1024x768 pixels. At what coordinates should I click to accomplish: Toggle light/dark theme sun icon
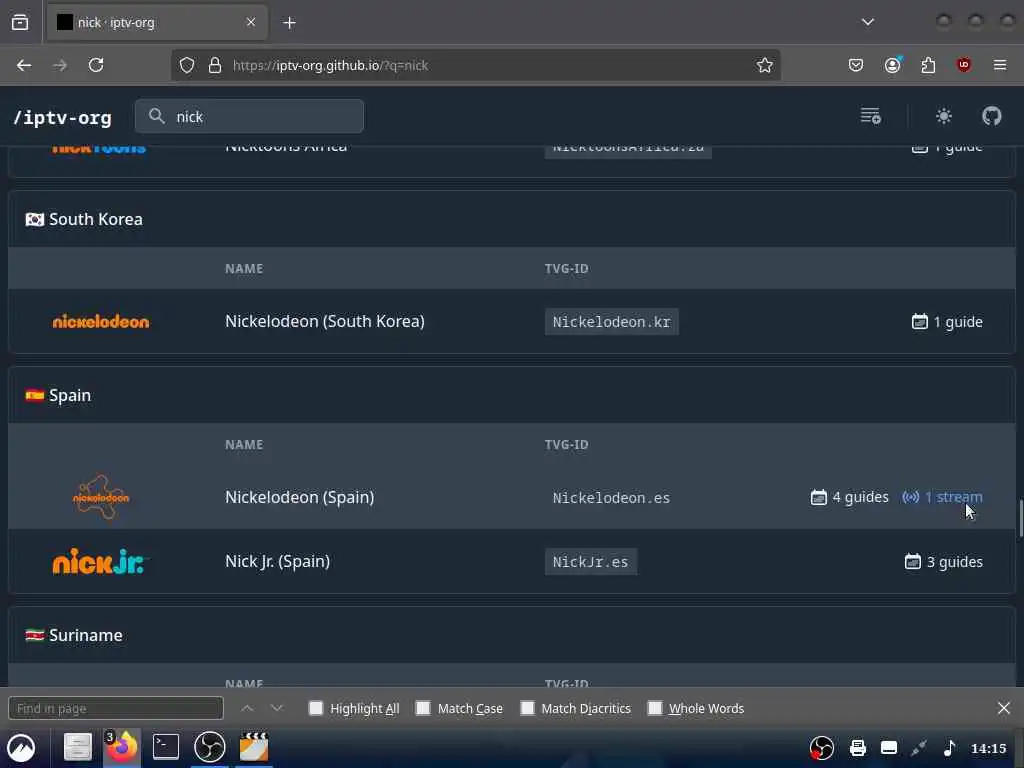[x=944, y=116]
